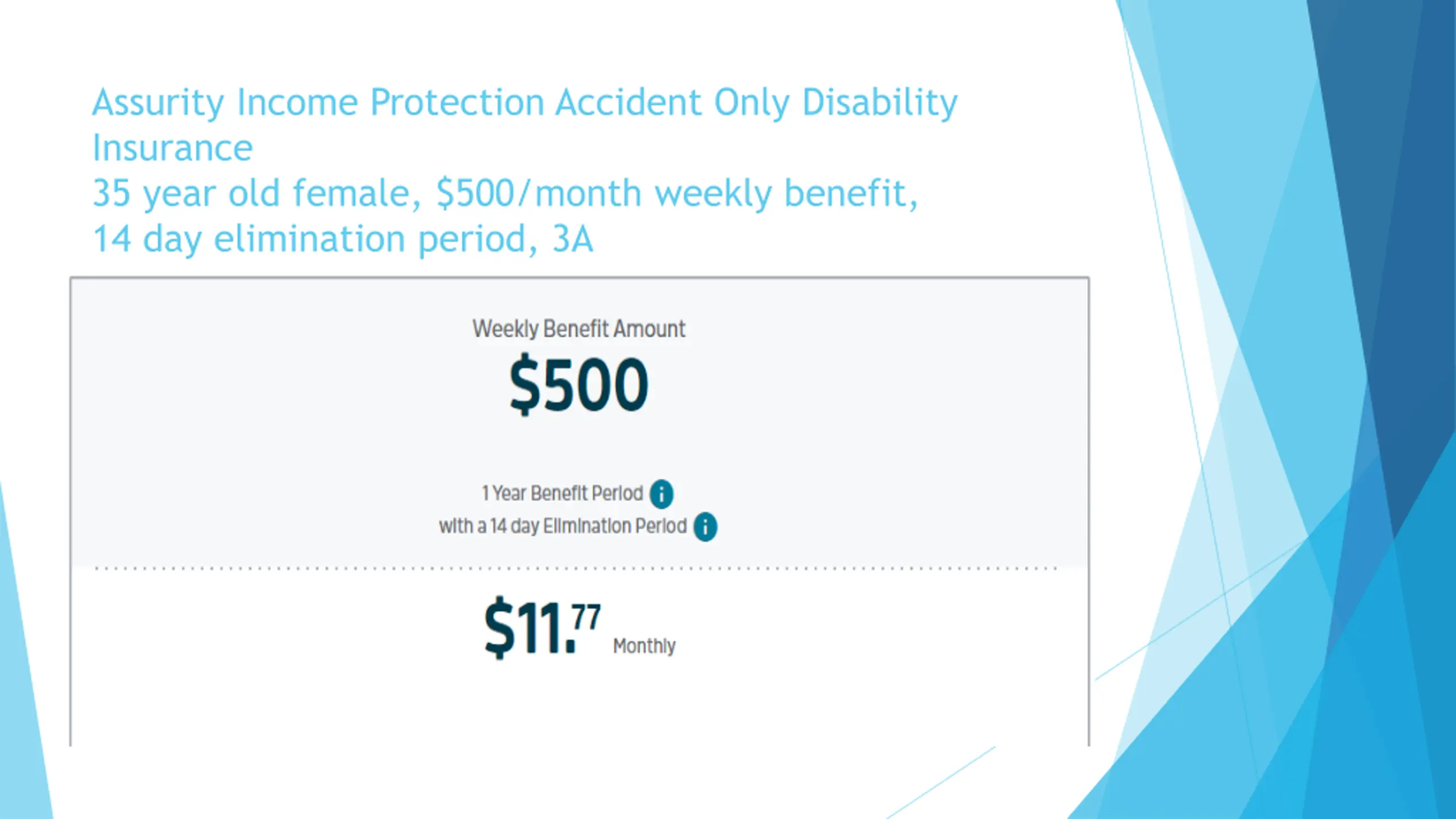Click the info icon beside 1 Year Benefit Period

[x=661, y=494]
